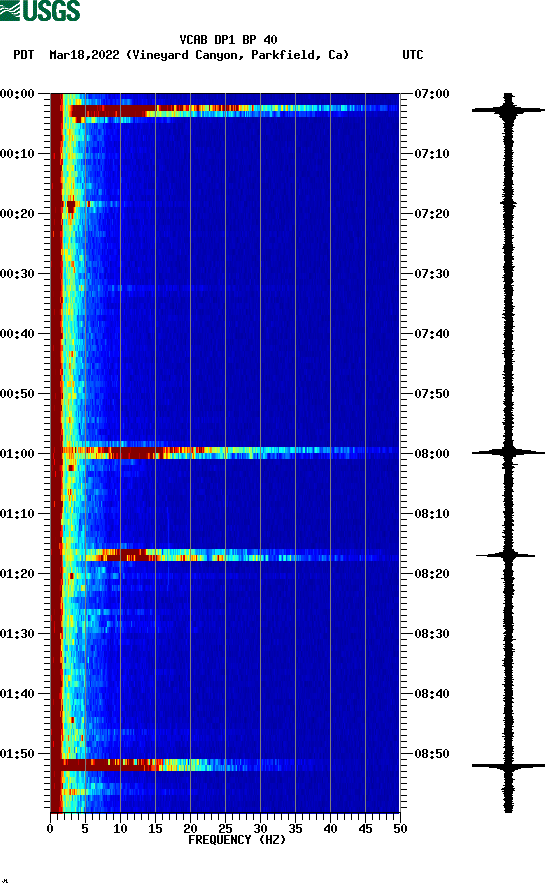
Task: Click the '07:50' UTC time label
Action: tap(432, 394)
